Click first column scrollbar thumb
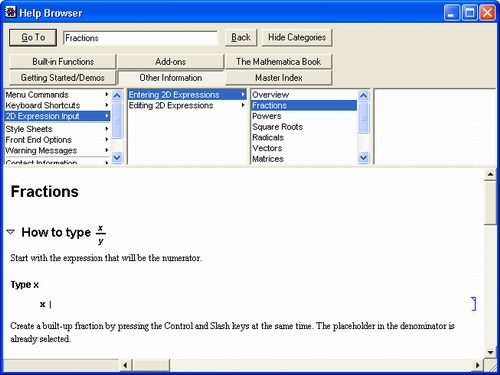This screenshot has height=375, width=500. click(117, 120)
